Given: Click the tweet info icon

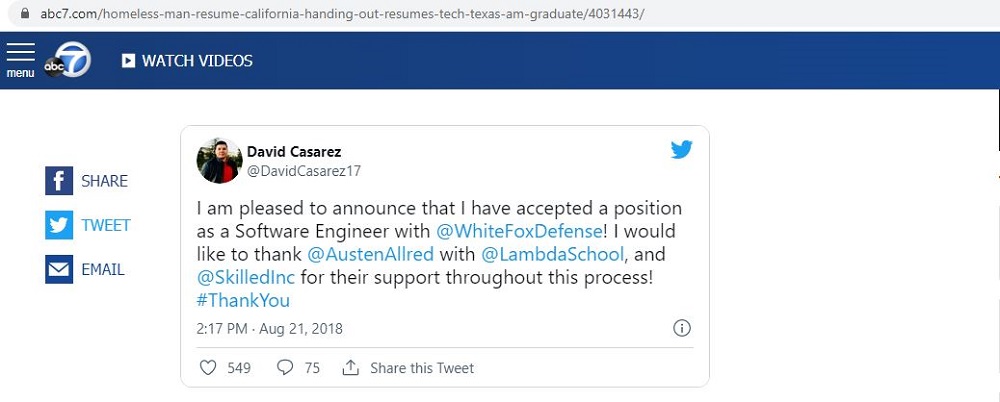Looking at the screenshot, I should pos(682,328).
